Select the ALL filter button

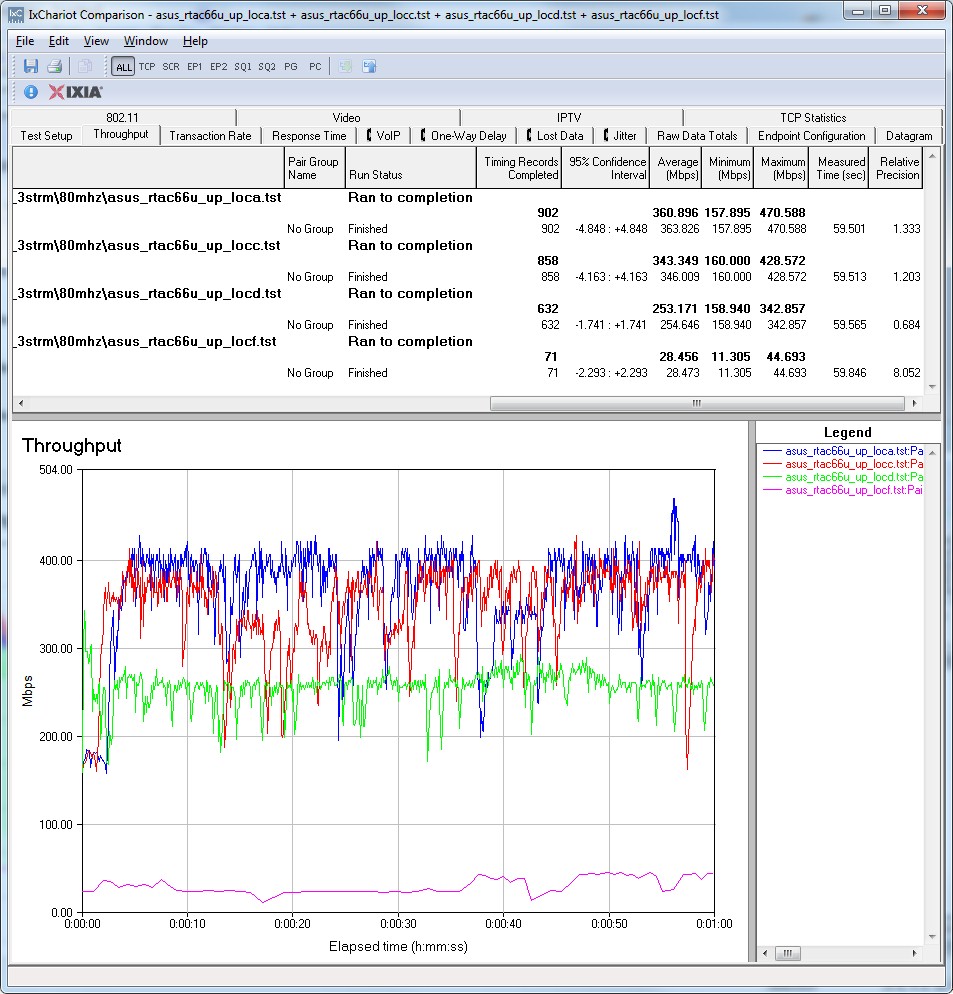(x=123, y=67)
